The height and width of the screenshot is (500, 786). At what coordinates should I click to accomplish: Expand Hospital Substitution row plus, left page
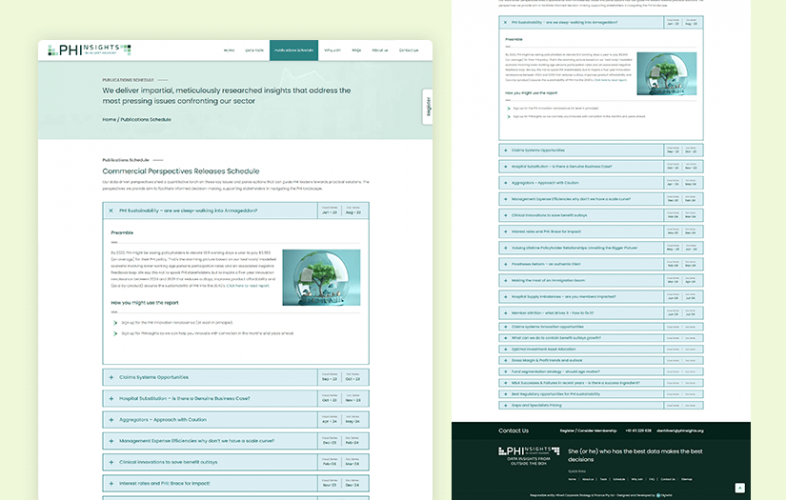(111, 399)
